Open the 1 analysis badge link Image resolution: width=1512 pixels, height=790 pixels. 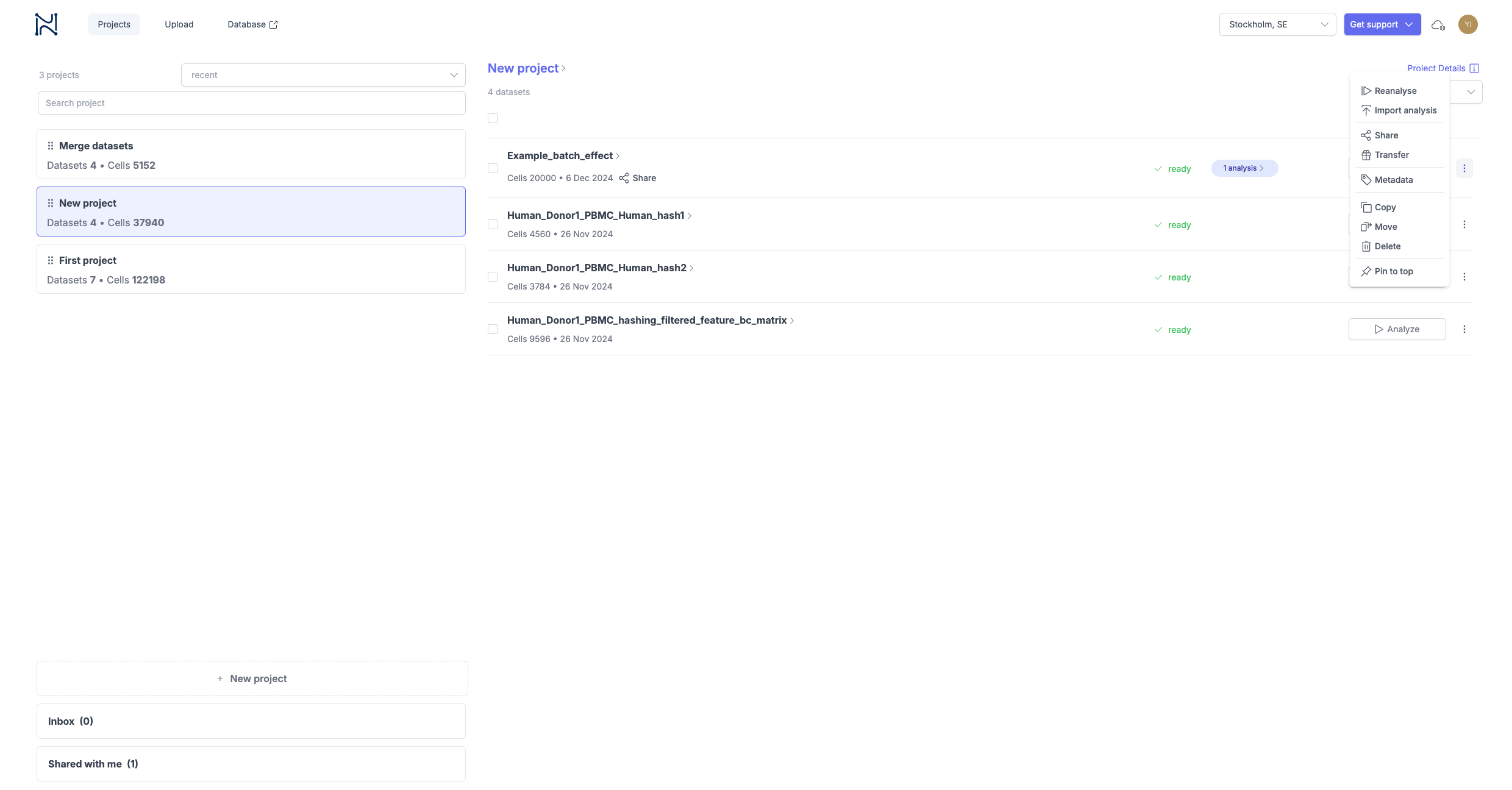(x=1244, y=168)
